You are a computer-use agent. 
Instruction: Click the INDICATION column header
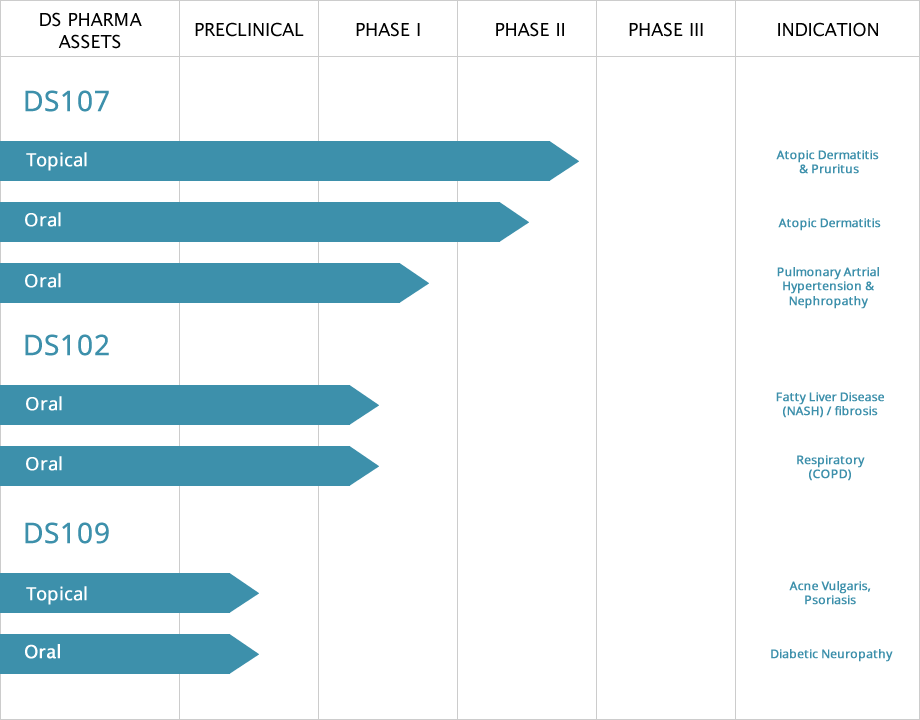[x=828, y=29]
